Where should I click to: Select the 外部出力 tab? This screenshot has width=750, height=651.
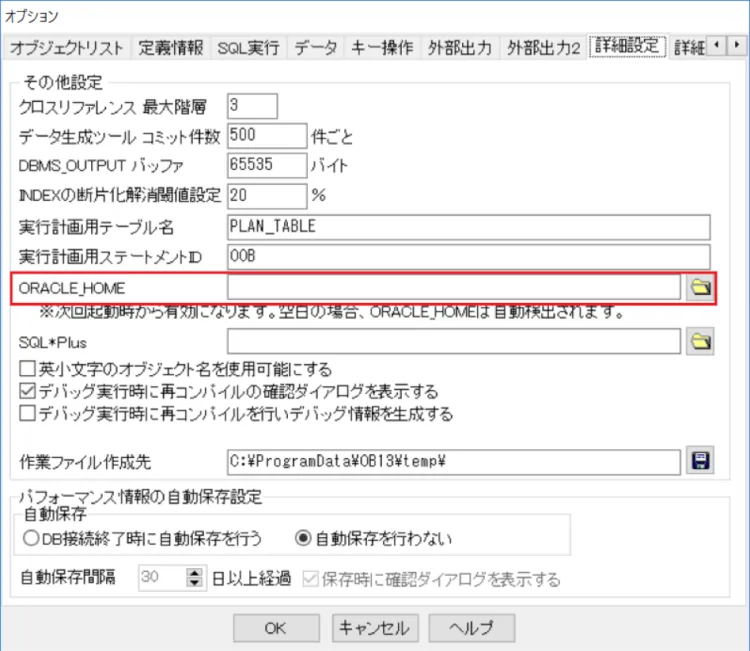pyautogui.click(x=460, y=48)
